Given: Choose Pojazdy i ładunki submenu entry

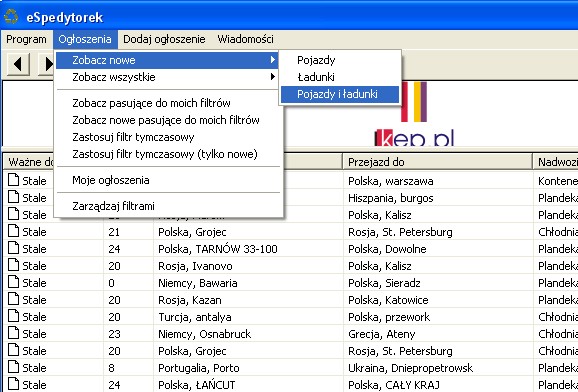Looking at the screenshot, I should pyautogui.click(x=340, y=94).
